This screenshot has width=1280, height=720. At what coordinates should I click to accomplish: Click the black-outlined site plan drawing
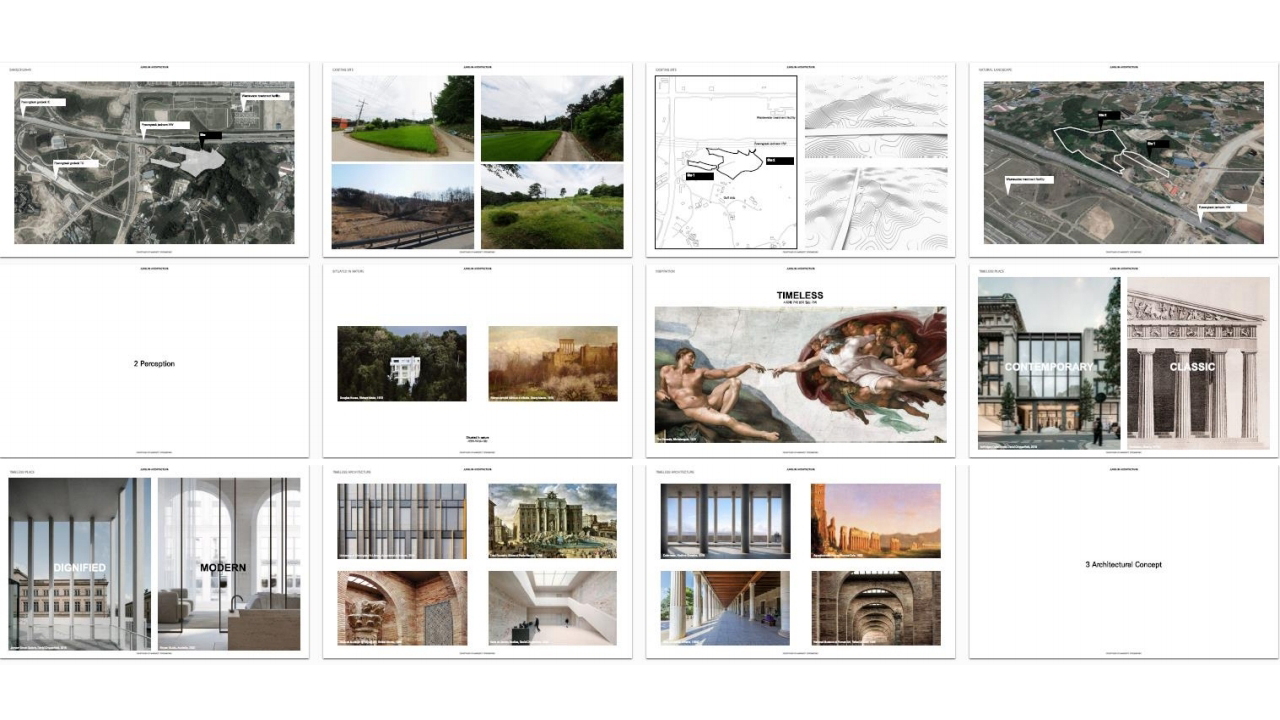click(x=726, y=162)
